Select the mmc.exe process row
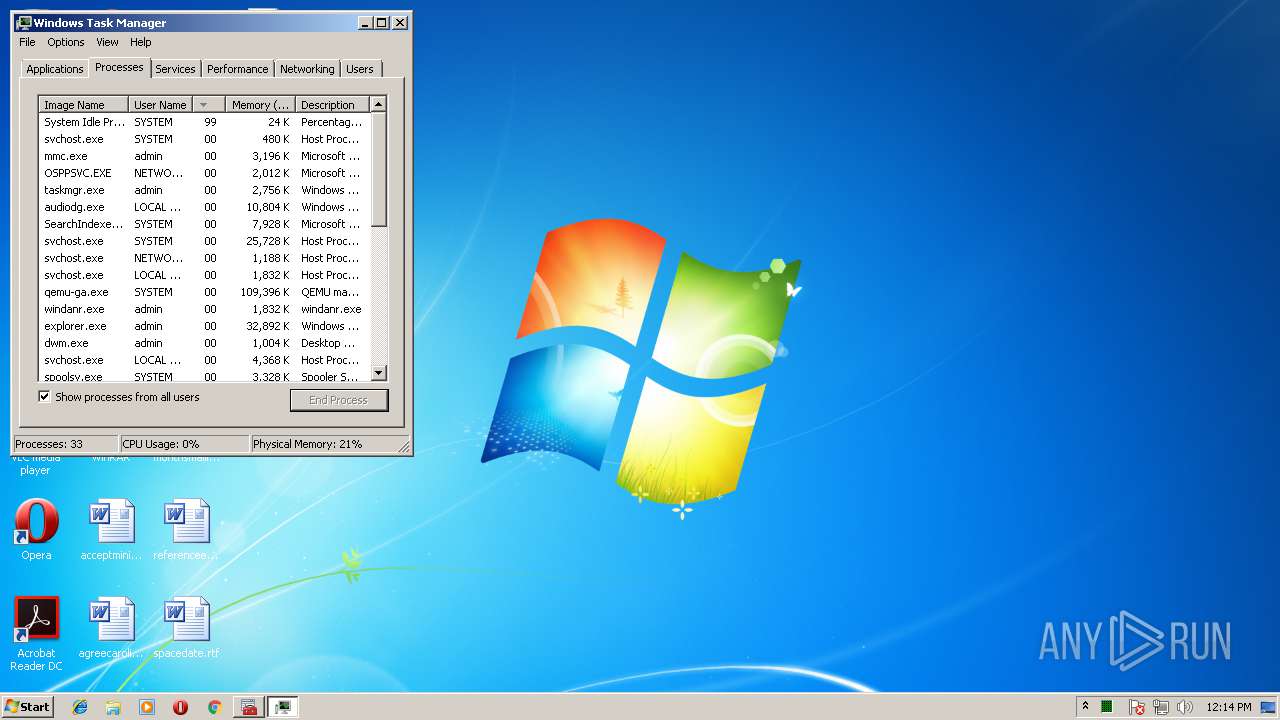Screen dimensions: 1280x720 [204, 156]
